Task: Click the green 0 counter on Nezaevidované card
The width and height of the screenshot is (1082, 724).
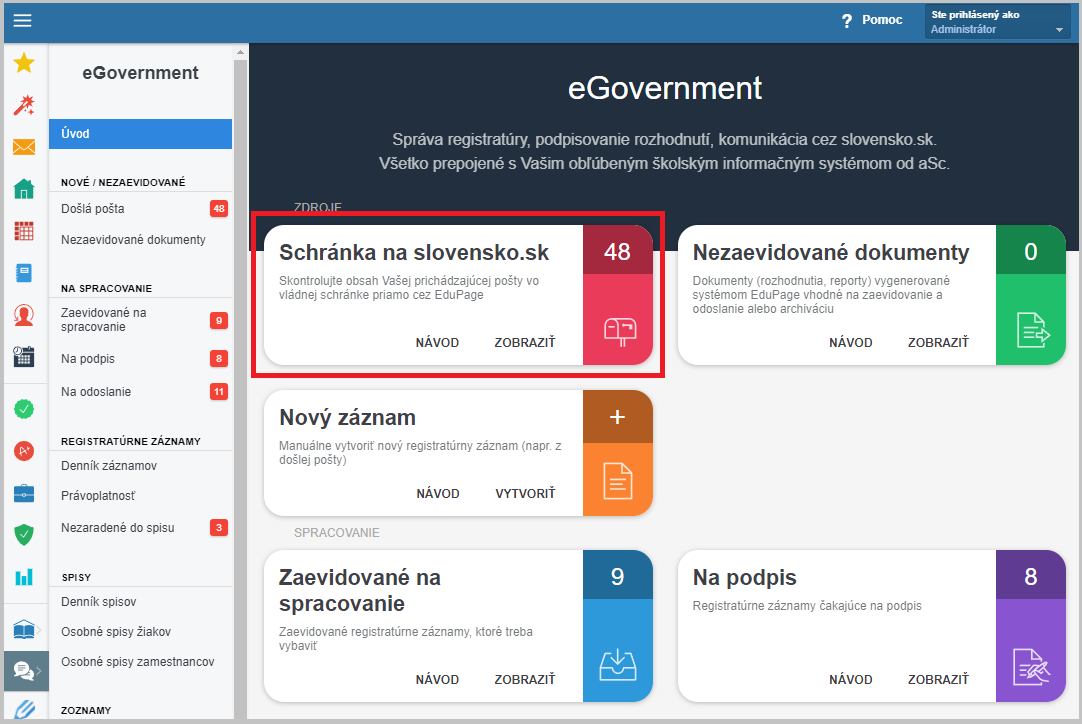Action: tap(1031, 251)
